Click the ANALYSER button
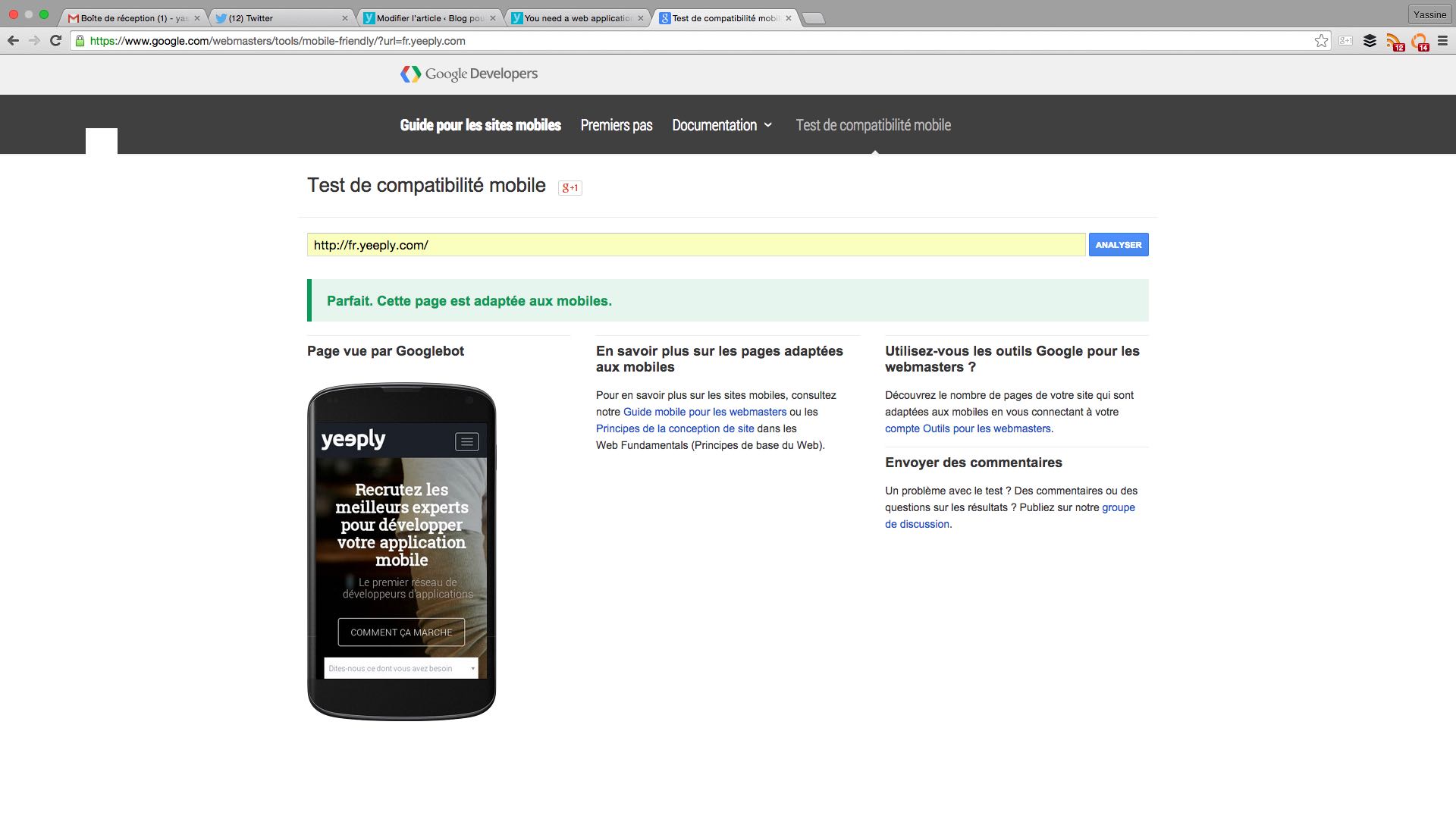Viewport: 1456px width, 819px height. point(1119,244)
